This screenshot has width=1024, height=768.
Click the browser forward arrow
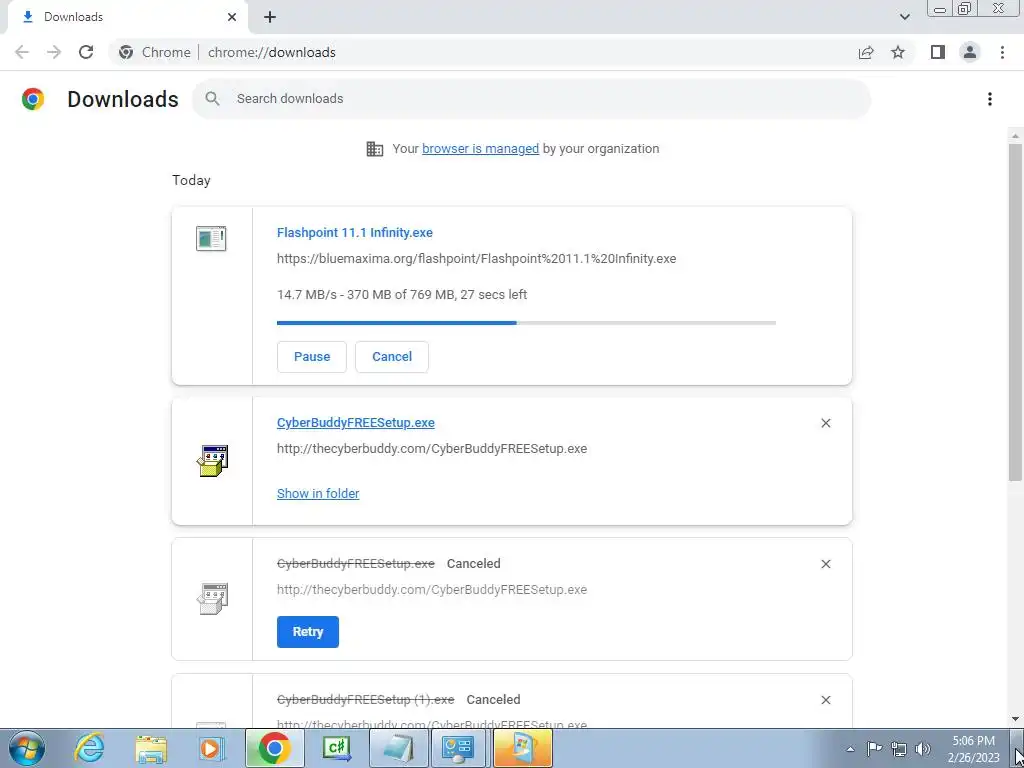[54, 52]
